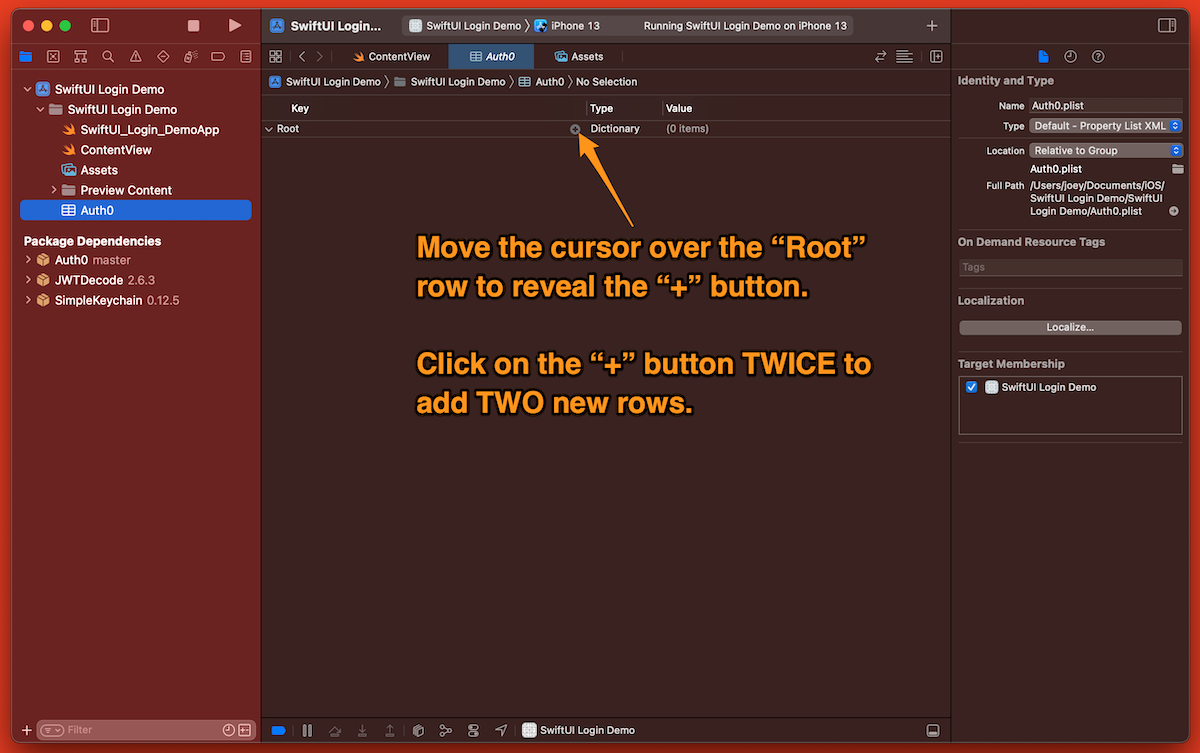1200x753 pixels.
Task: Expand the Preview Content folder
Action: pyautogui.click(x=54, y=190)
